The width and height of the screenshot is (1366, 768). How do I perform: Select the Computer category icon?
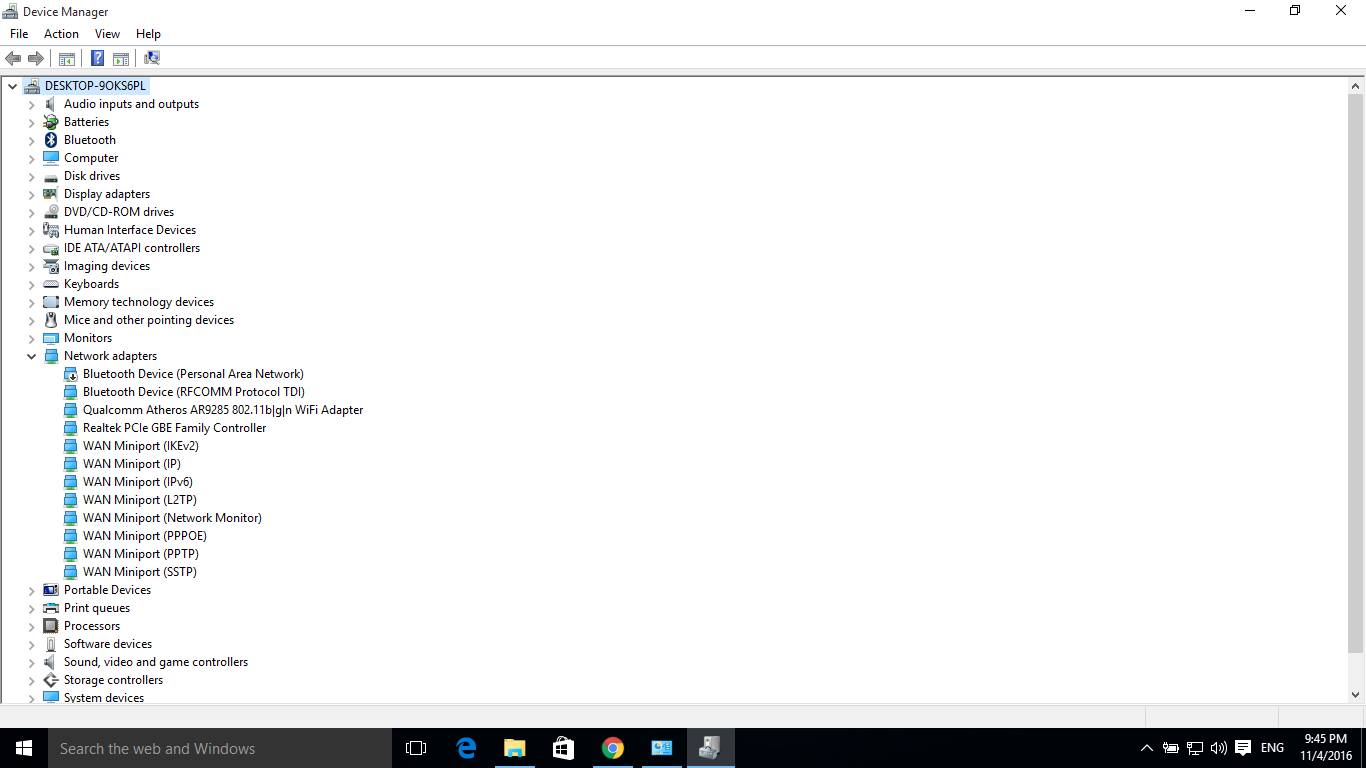pos(51,158)
